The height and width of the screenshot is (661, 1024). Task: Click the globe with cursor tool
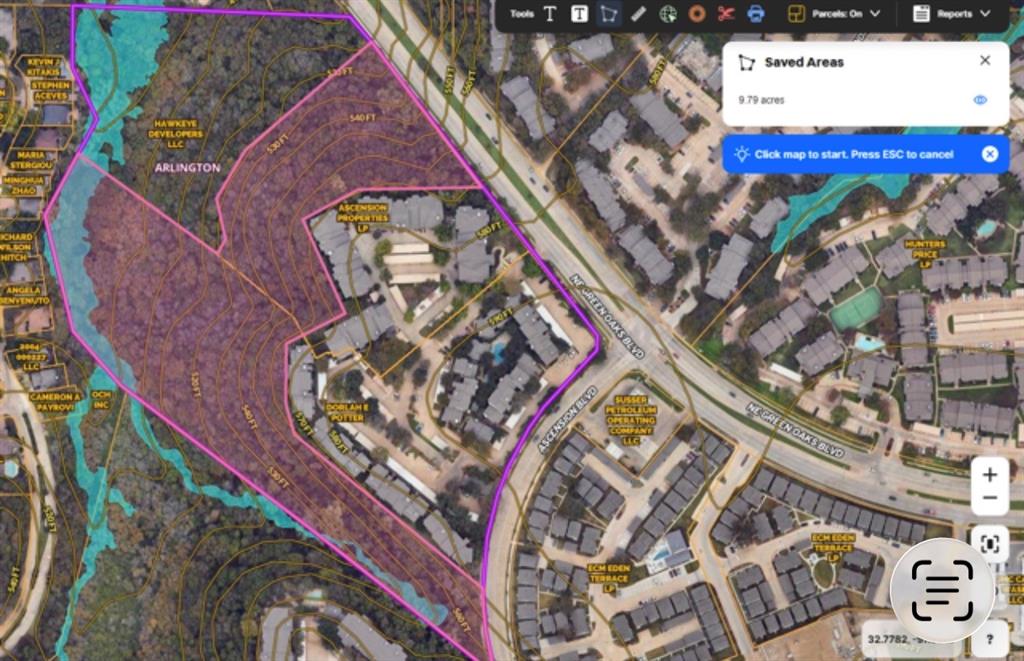[x=668, y=14]
